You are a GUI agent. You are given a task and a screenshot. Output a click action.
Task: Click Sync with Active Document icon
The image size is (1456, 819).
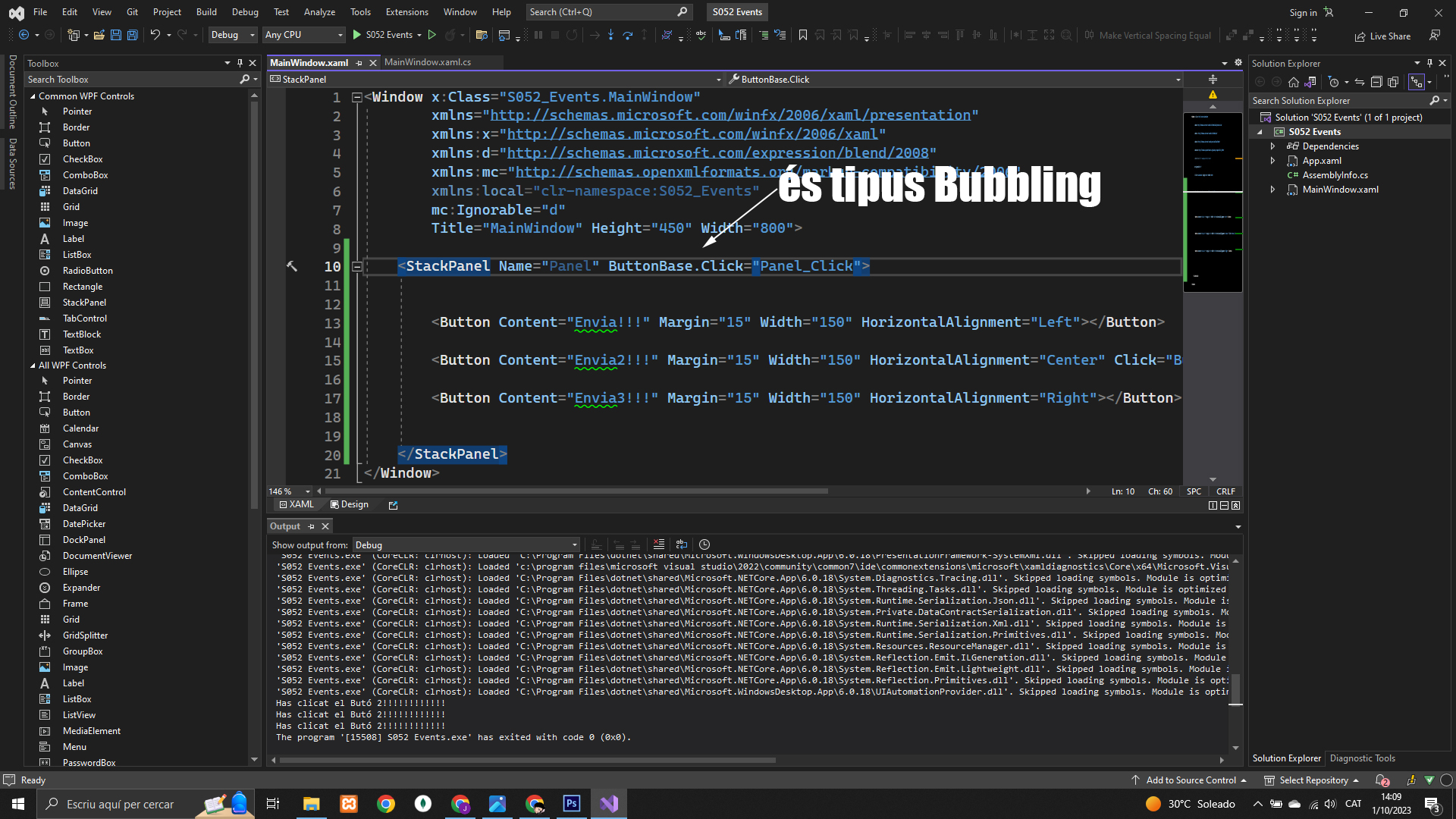pos(1360,82)
